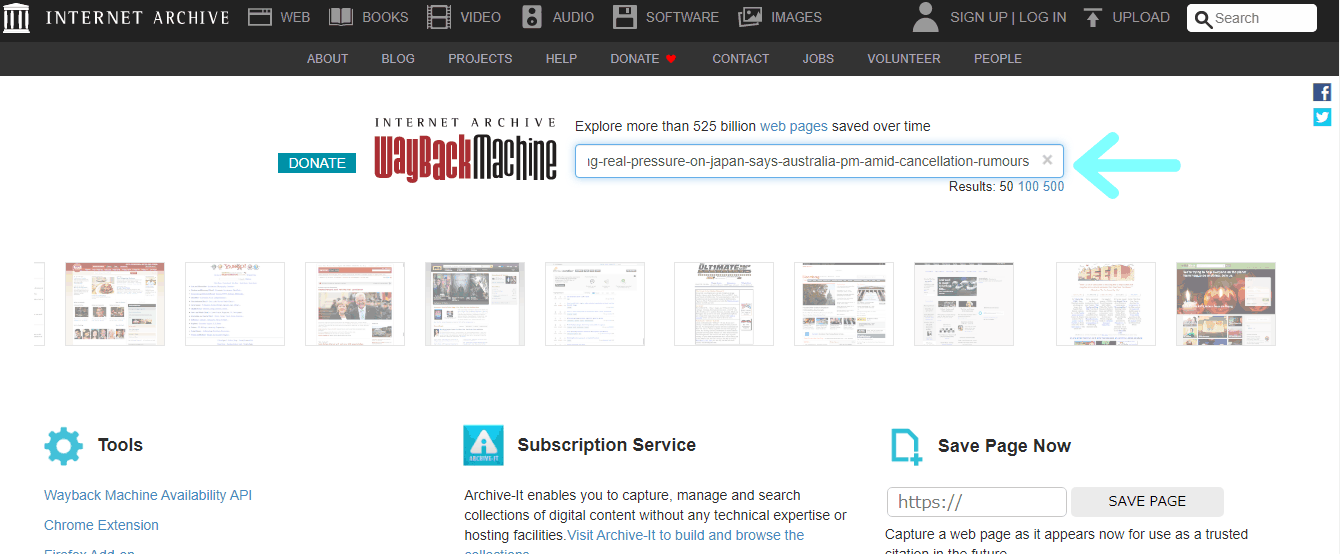Open the JOBS link
The height and width of the screenshot is (554, 1340).
coord(818,59)
